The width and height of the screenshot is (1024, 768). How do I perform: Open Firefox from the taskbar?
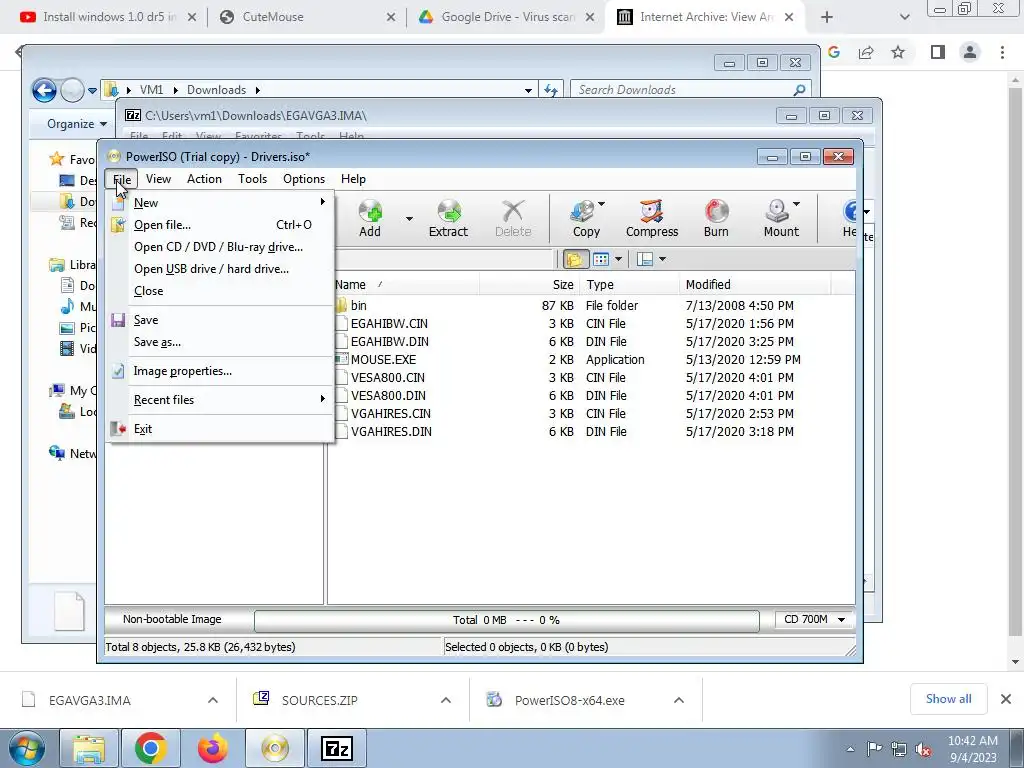coord(213,748)
